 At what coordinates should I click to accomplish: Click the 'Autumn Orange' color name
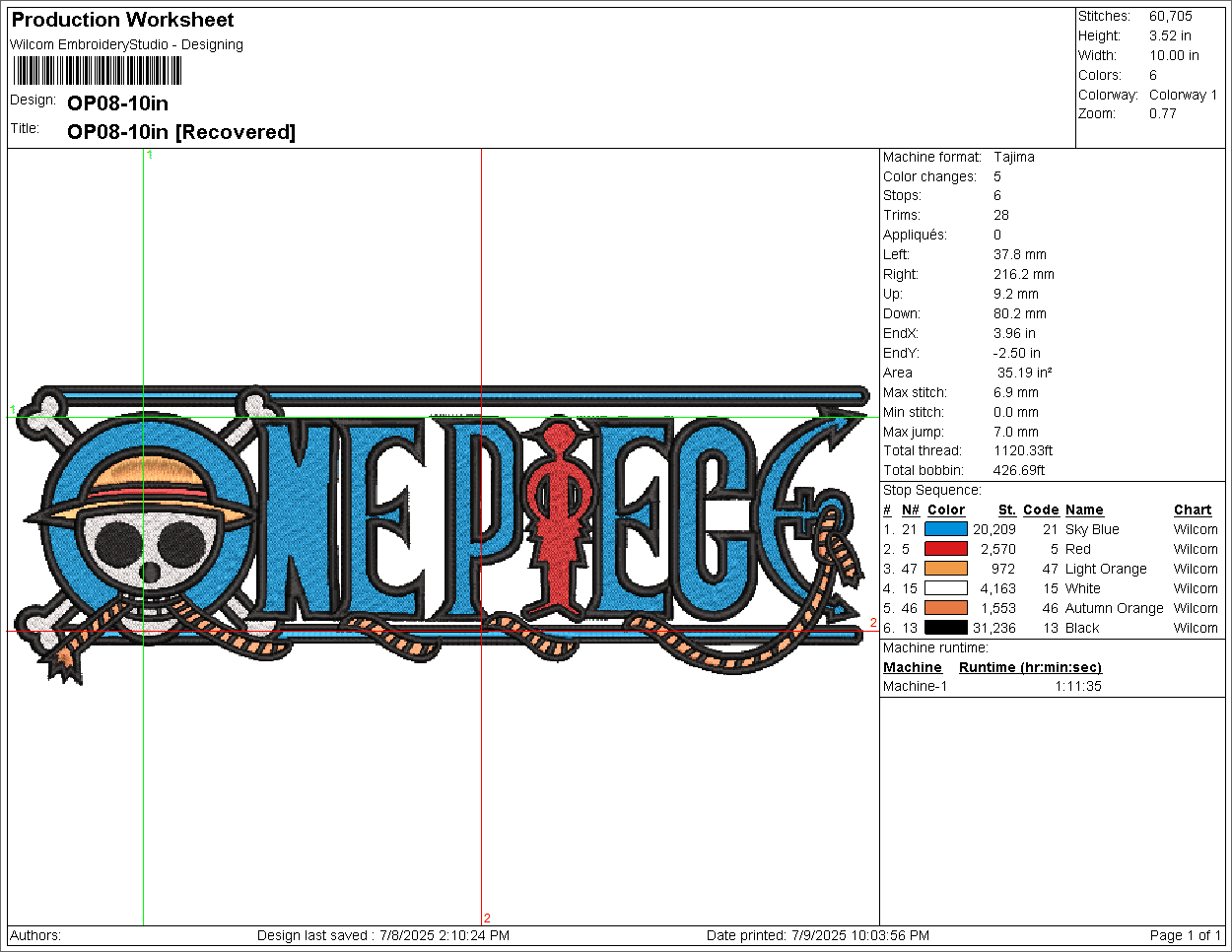(x=1115, y=608)
